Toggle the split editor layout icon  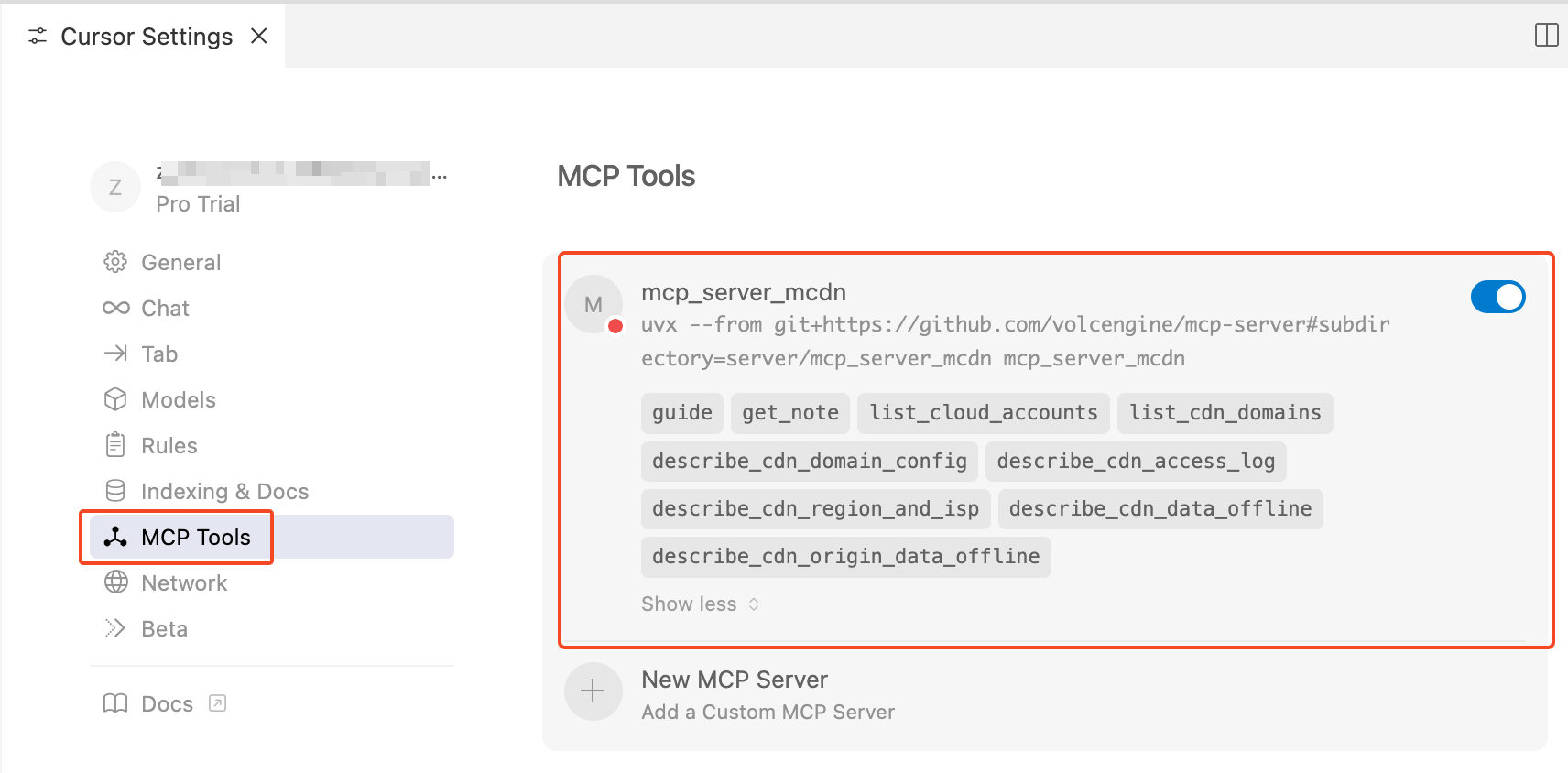pyautogui.click(x=1546, y=35)
